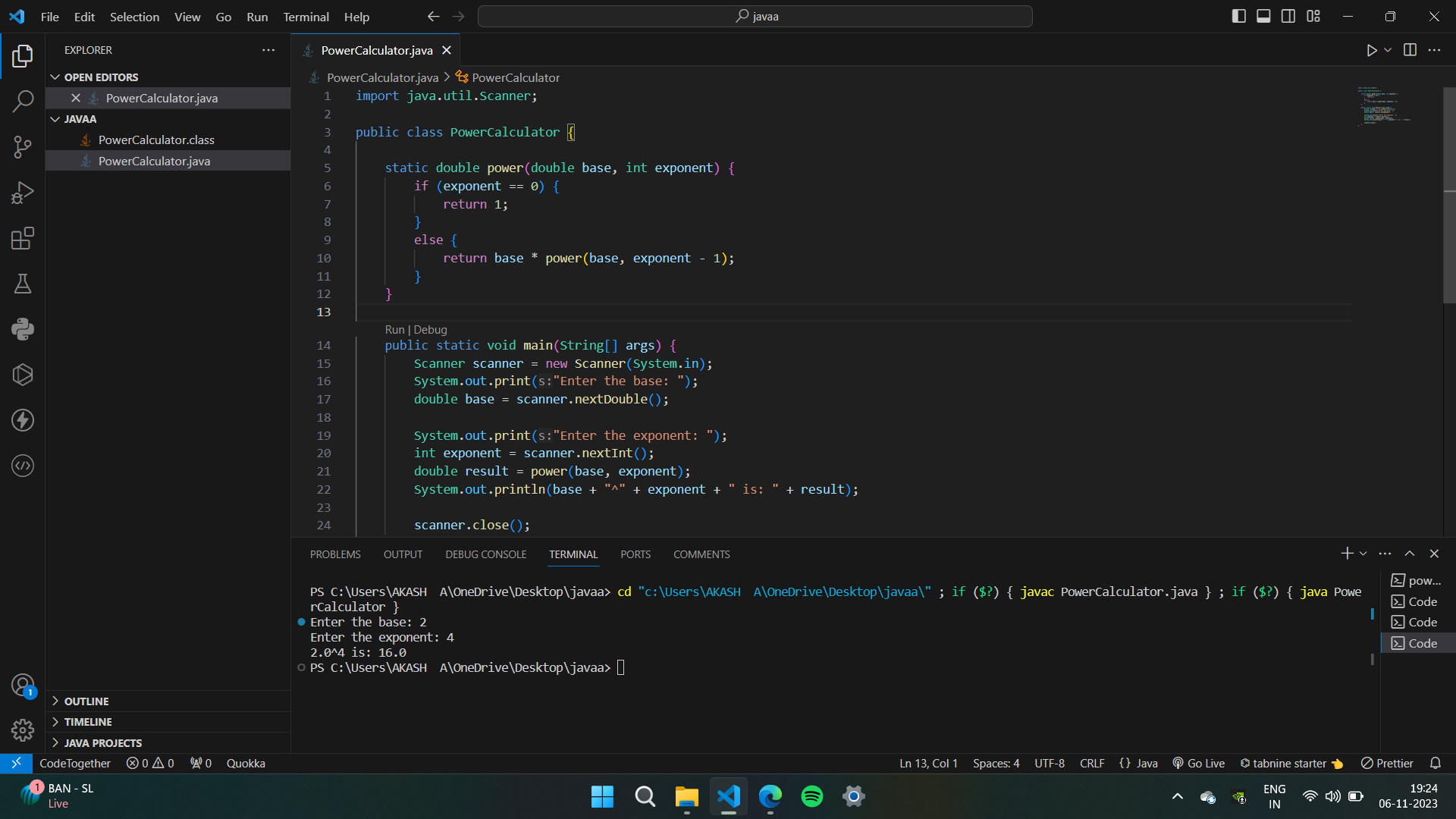The image size is (1456, 819).
Task: Customize layout icon in title bar
Action: tap(1313, 16)
